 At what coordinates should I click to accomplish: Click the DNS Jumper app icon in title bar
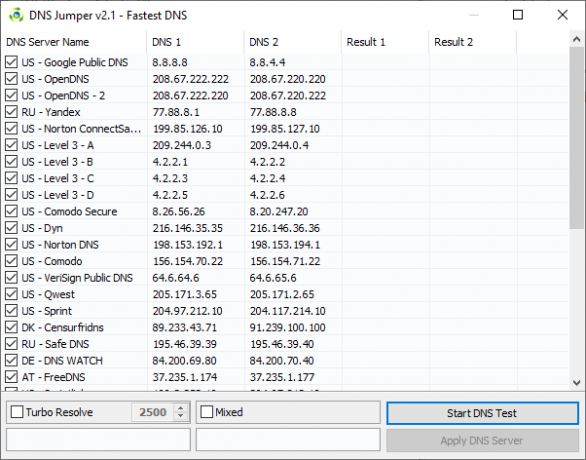coord(16,15)
